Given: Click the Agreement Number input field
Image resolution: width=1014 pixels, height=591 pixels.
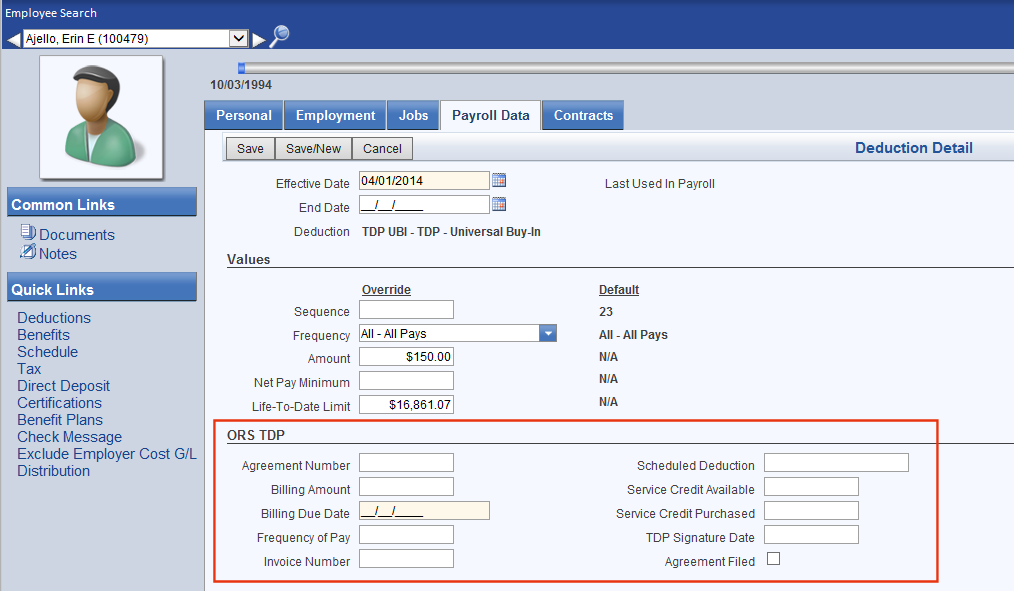Looking at the screenshot, I should (406, 463).
